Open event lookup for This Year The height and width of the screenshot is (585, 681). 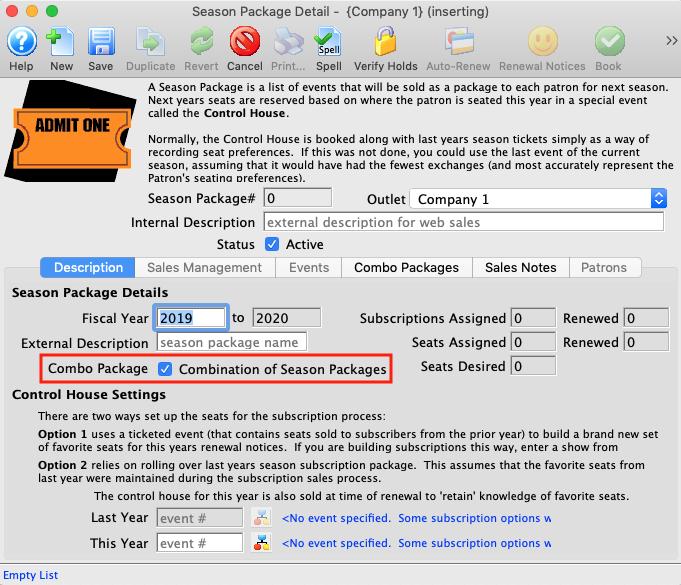coord(261,543)
